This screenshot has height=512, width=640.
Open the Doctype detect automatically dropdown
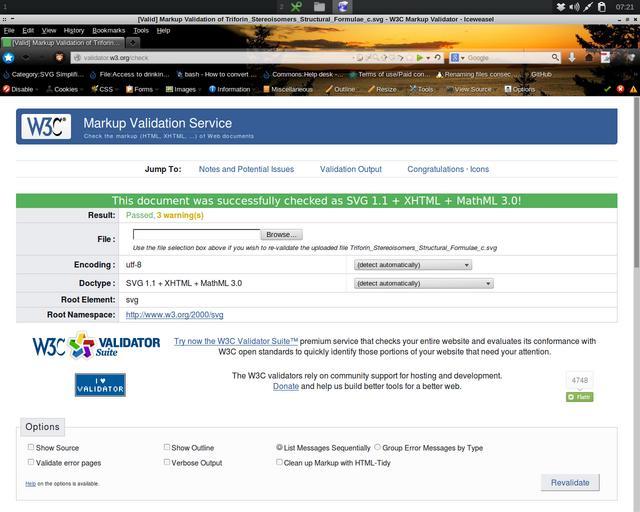(x=423, y=283)
